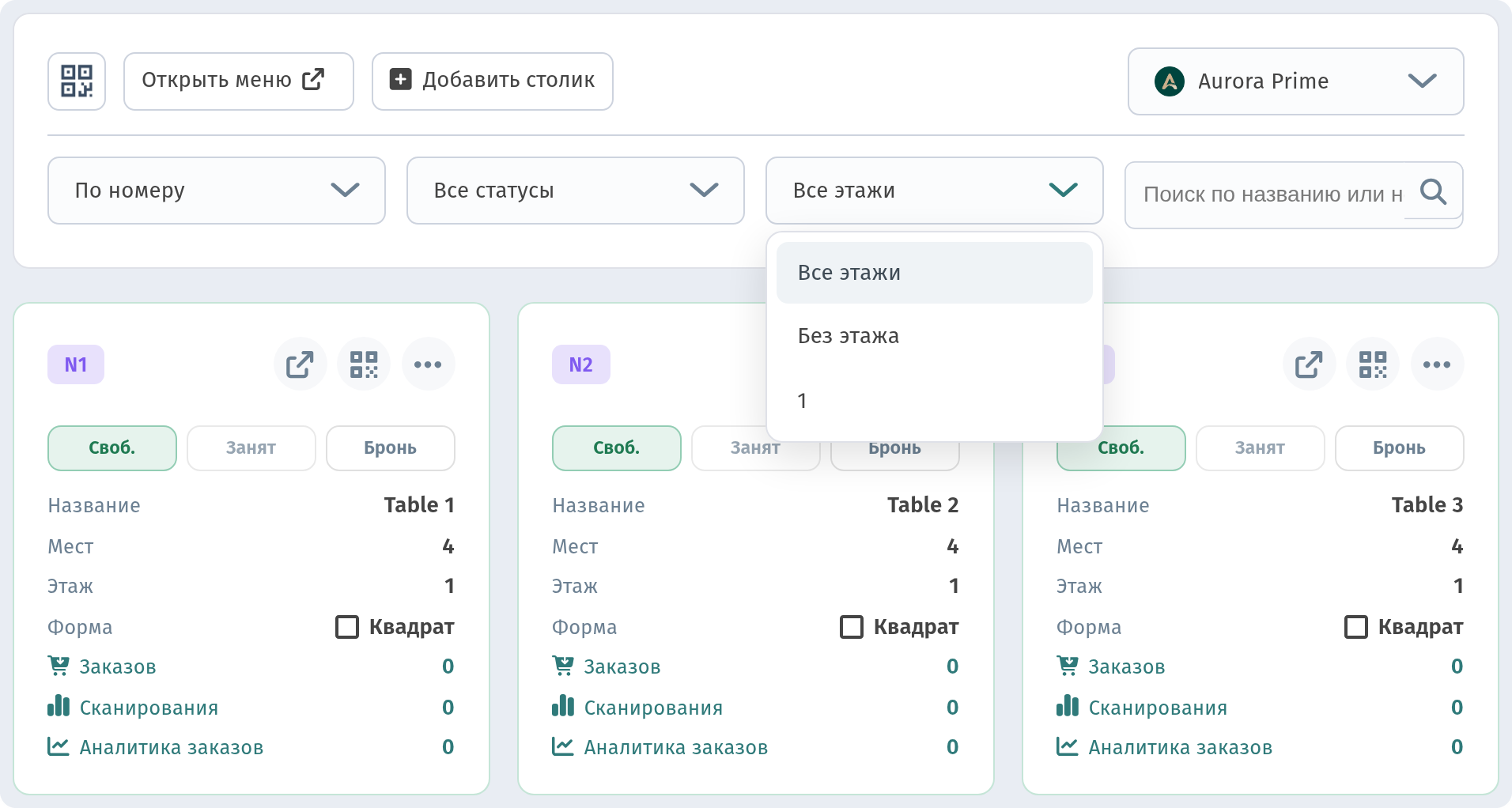
Task: Click the N1 table number badge
Action: click(x=76, y=364)
